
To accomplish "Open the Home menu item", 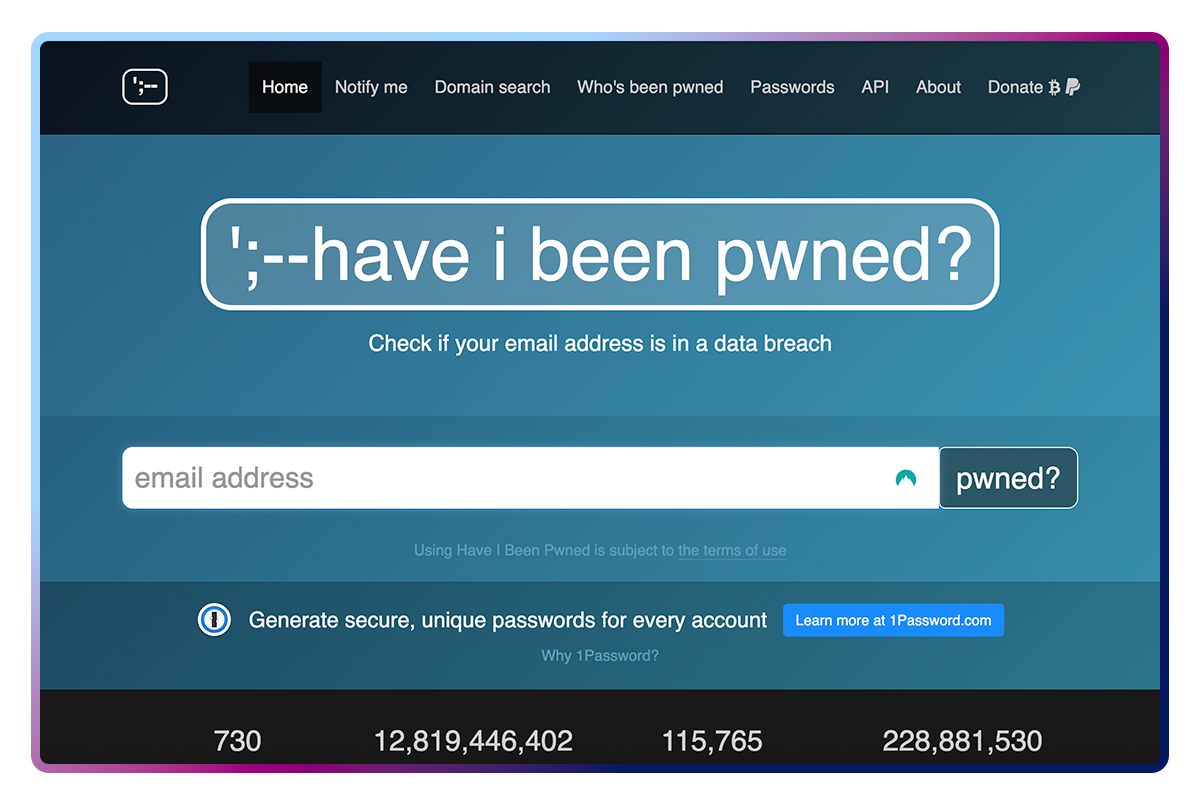I will pyautogui.click(x=285, y=87).
